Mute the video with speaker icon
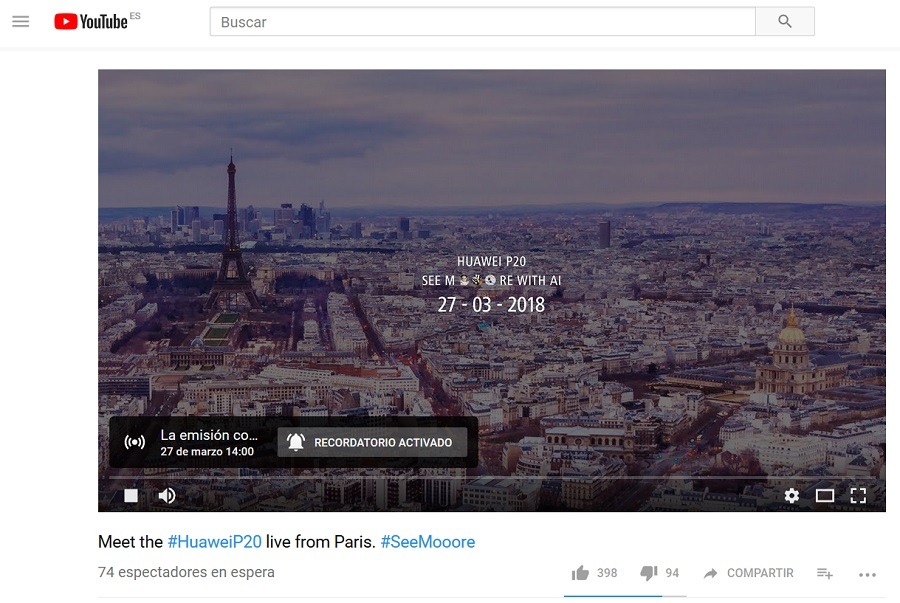The height and width of the screenshot is (603, 900). pos(167,496)
